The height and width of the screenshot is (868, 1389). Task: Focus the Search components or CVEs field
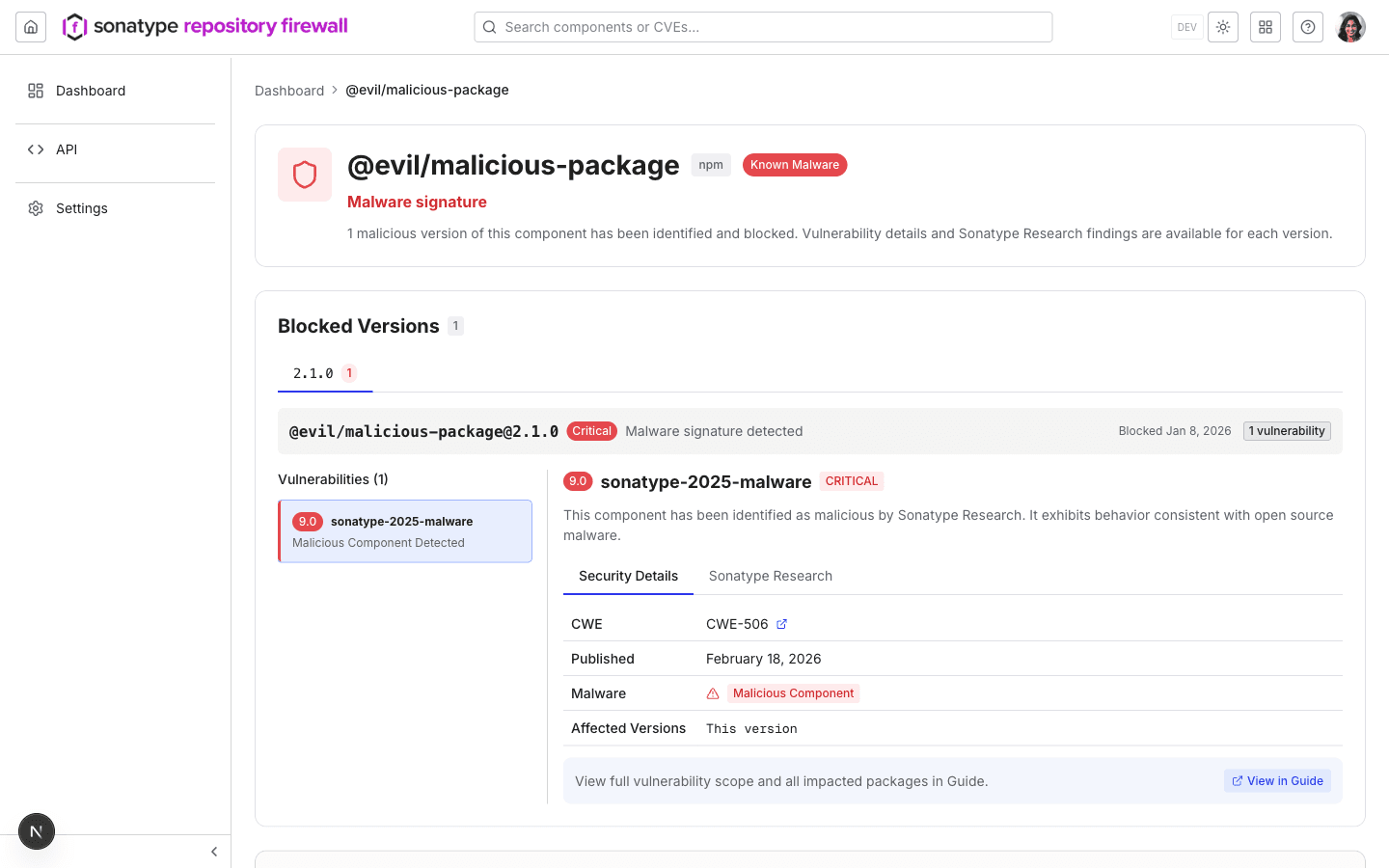click(763, 27)
